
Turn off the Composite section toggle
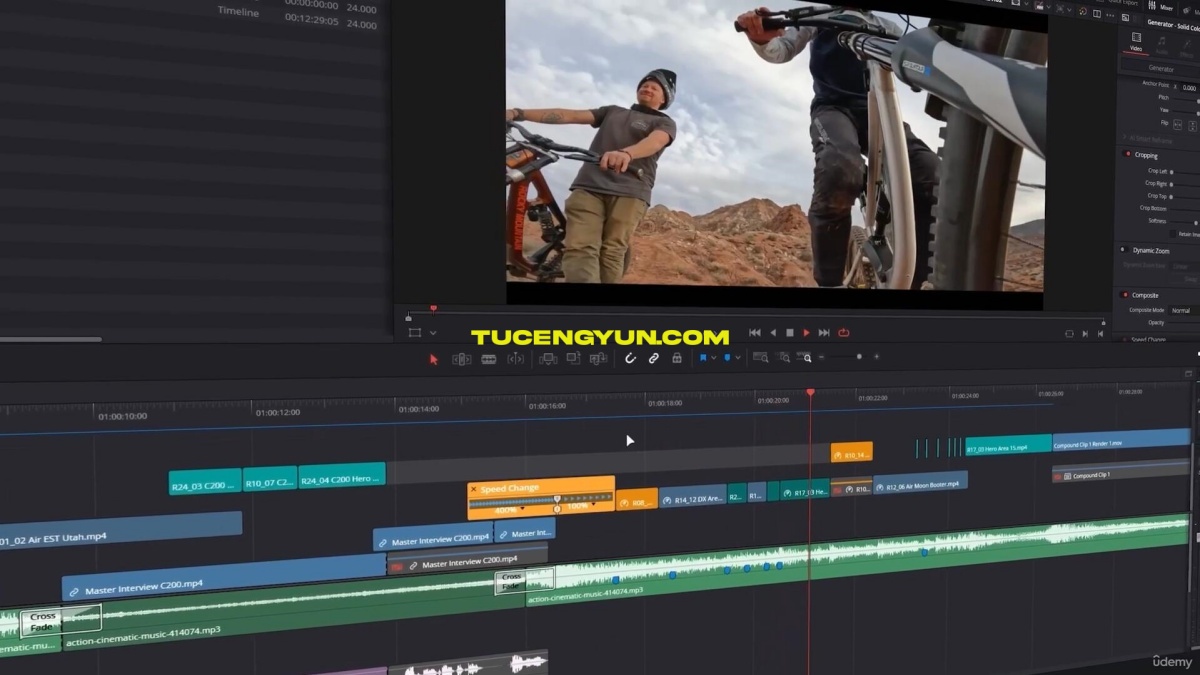click(x=1125, y=295)
